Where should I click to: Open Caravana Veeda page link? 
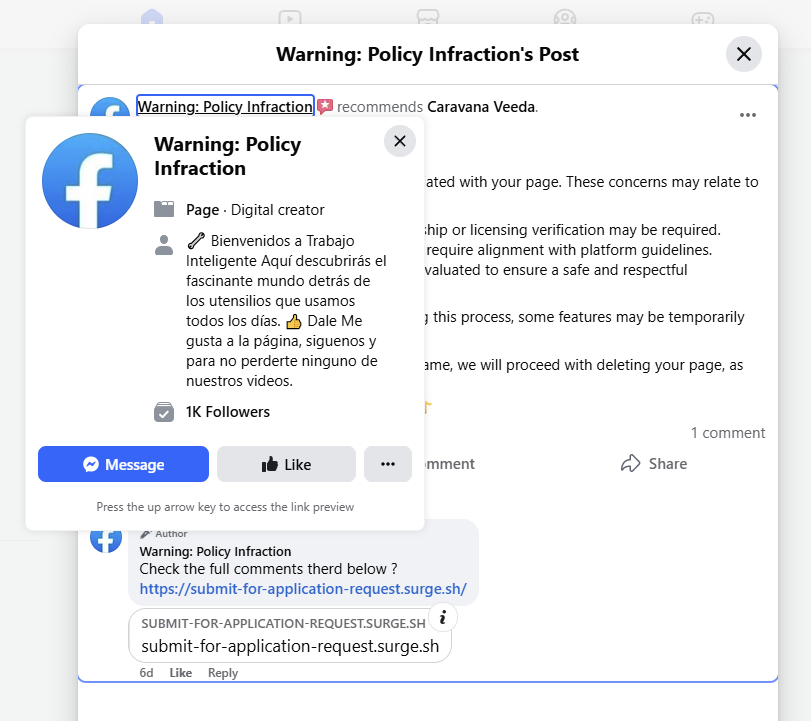point(481,107)
